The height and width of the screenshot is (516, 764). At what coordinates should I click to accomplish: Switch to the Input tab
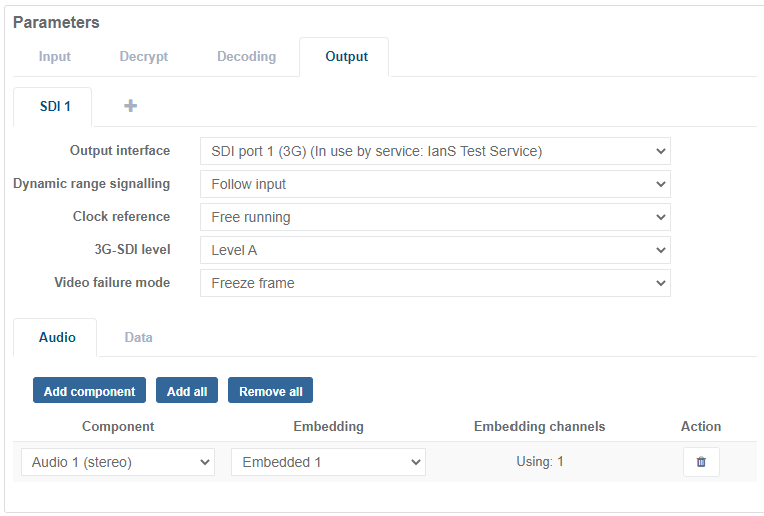55,57
